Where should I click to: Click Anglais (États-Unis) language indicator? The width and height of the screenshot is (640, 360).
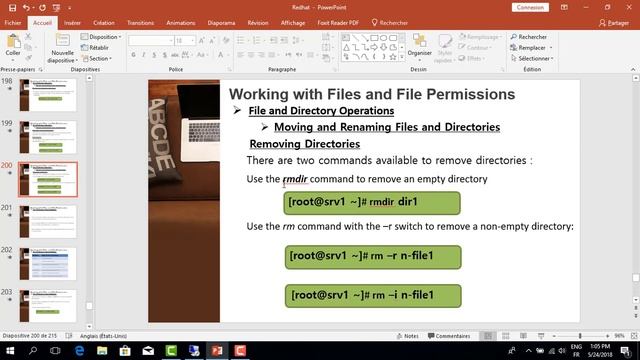point(103,336)
